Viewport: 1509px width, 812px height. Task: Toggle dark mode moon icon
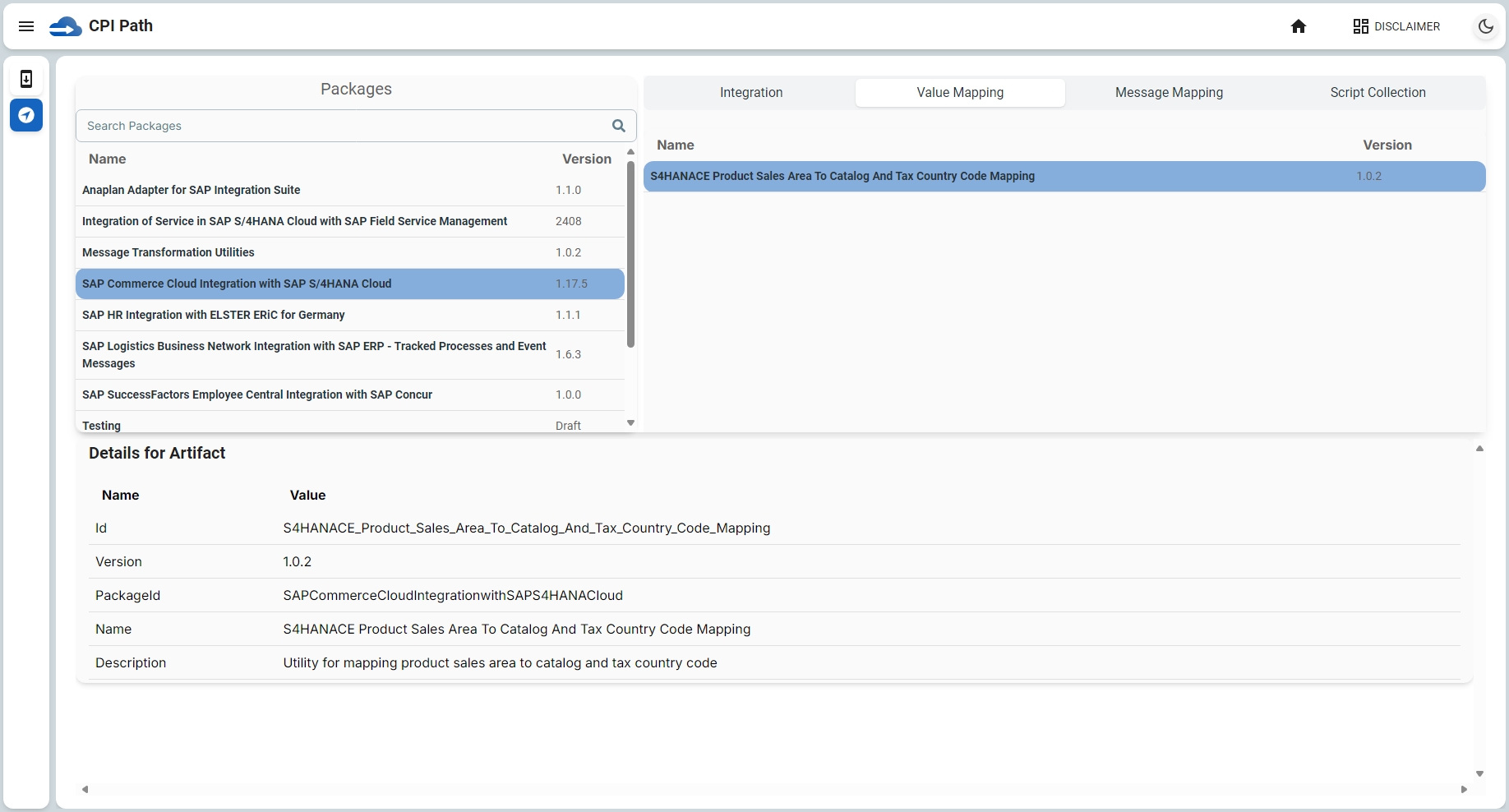(1486, 26)
